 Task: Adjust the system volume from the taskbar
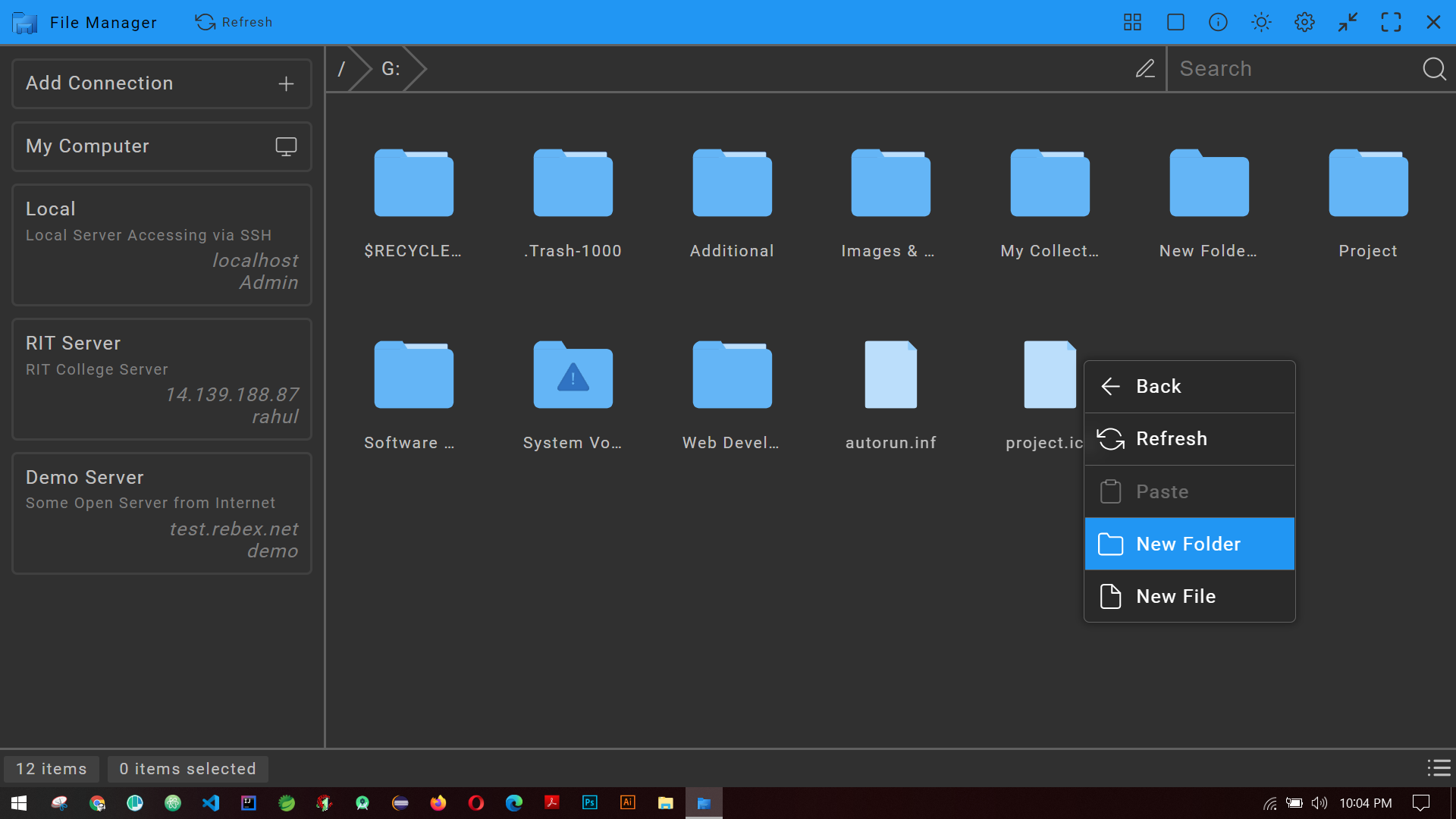tap(1319, 803)
